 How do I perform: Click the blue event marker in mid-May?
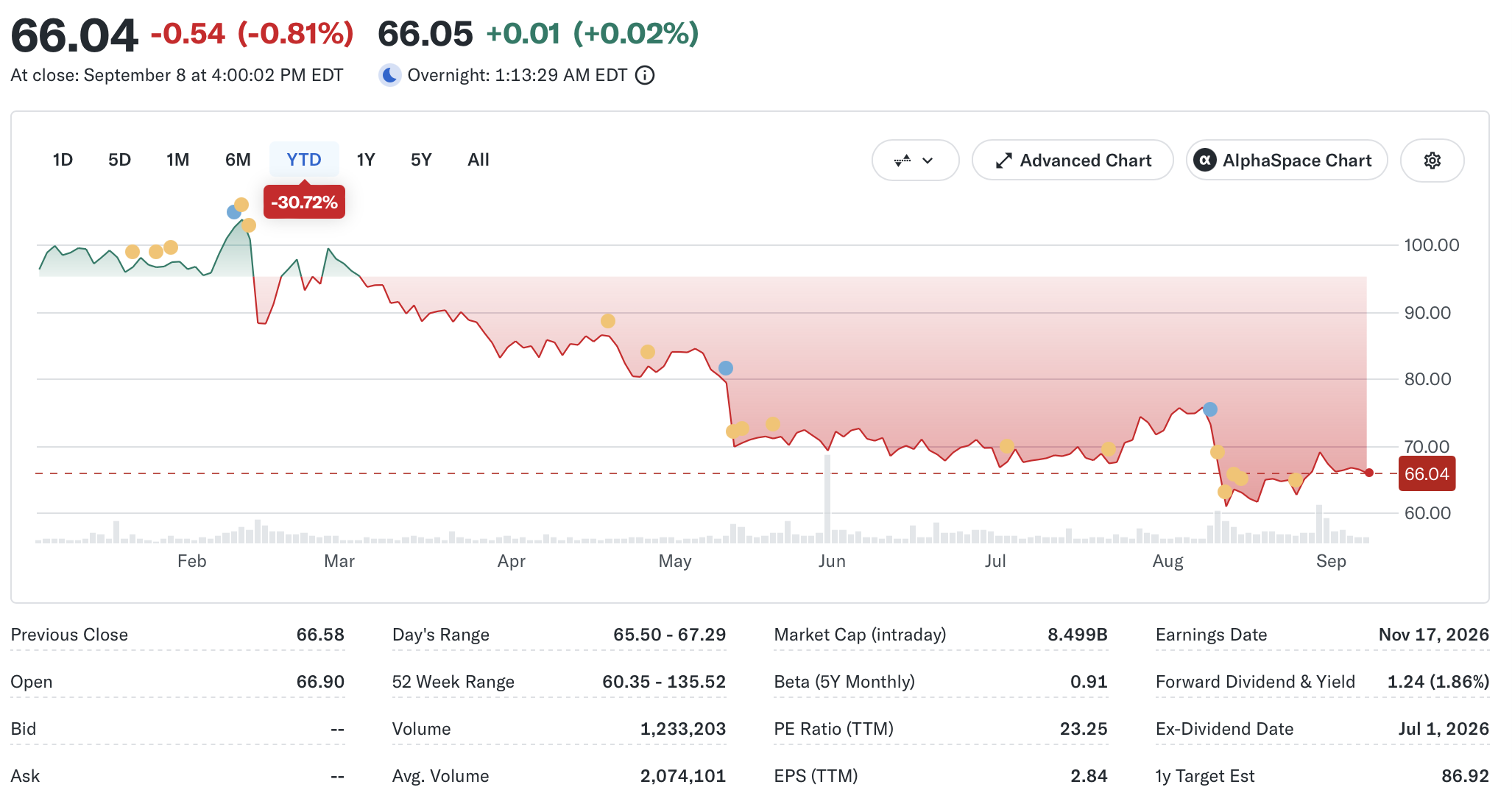726,368
